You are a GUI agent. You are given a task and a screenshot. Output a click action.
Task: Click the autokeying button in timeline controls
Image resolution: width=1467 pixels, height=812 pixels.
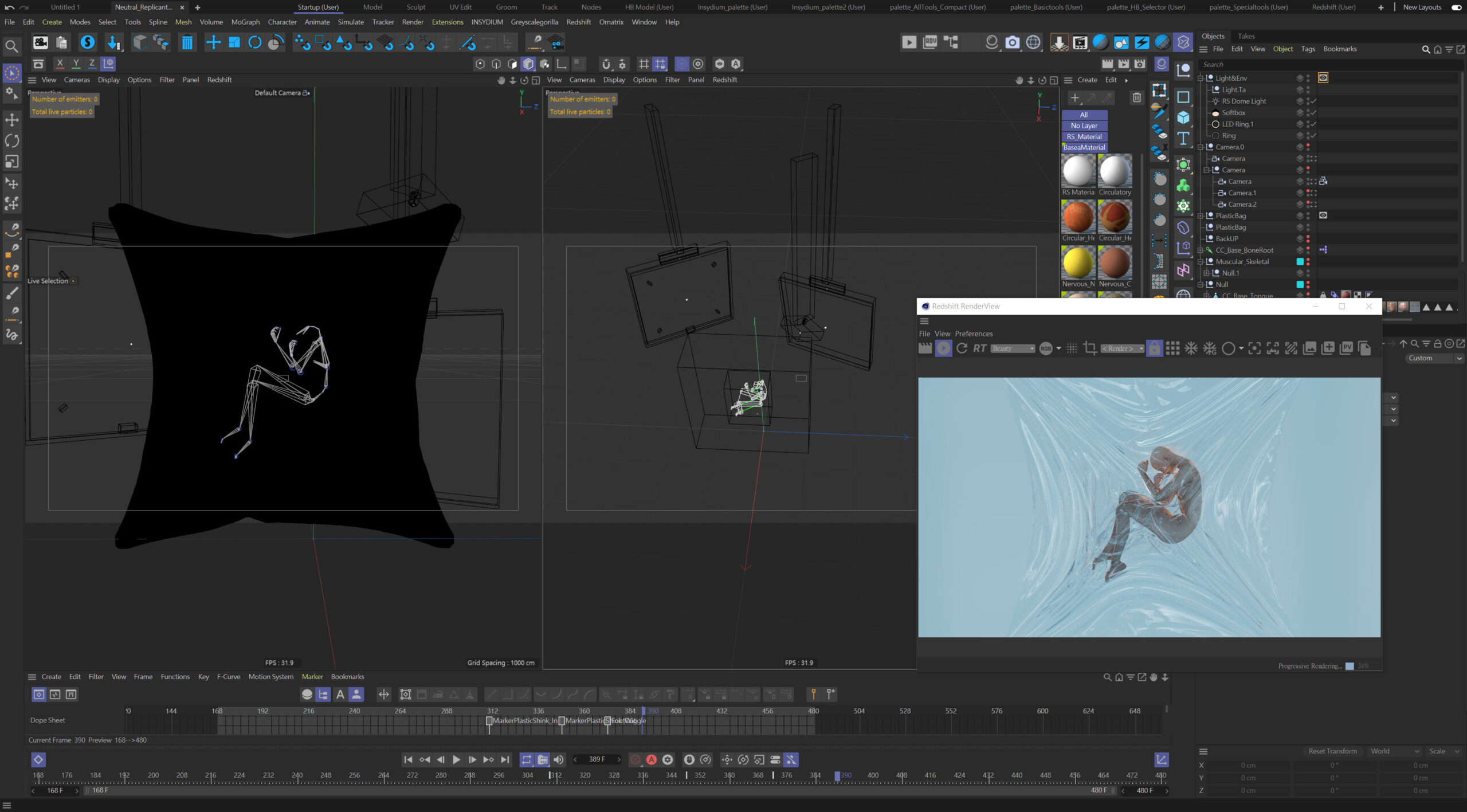pyautogui.click(x=652, y=759)
